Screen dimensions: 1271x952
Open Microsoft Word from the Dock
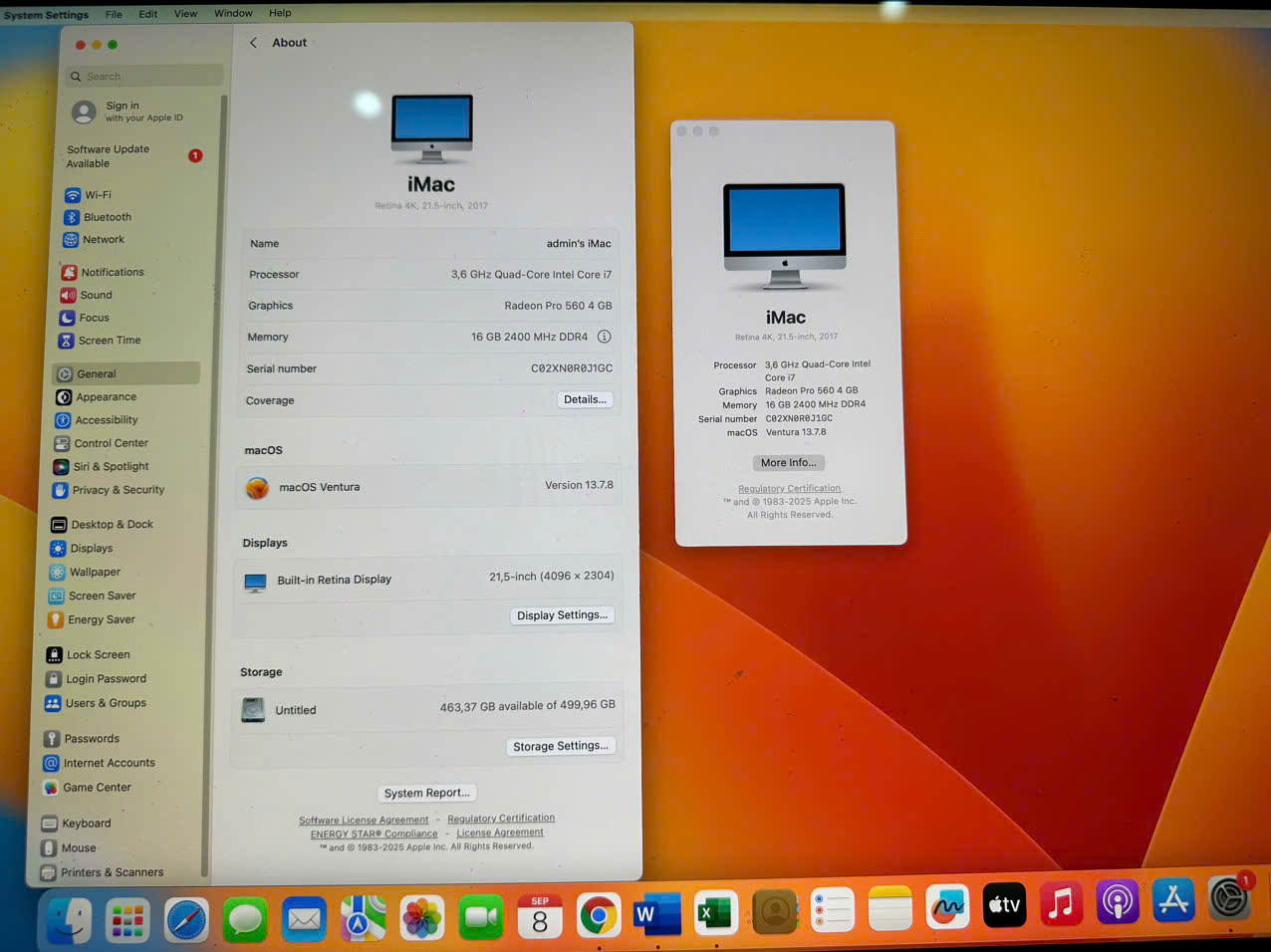[x=655, y=915]
